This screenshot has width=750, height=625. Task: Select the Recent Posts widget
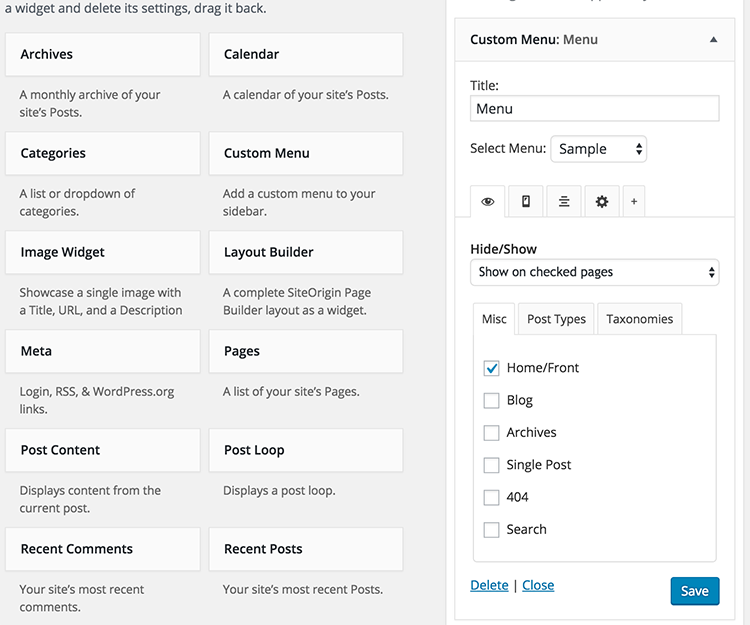[305, 549]
